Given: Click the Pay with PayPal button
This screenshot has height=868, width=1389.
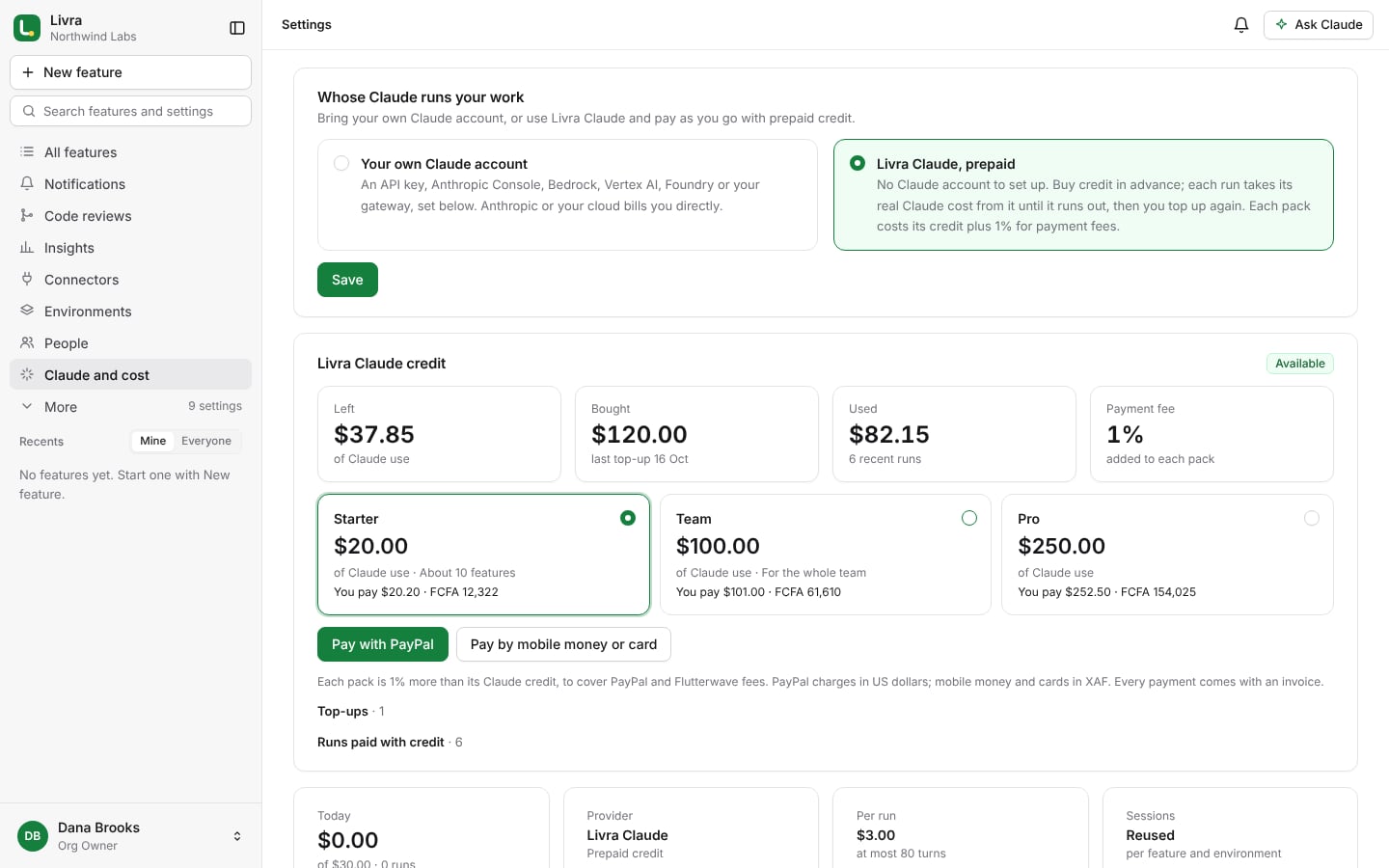Looking at the screenshot, I should pos(383,644).
